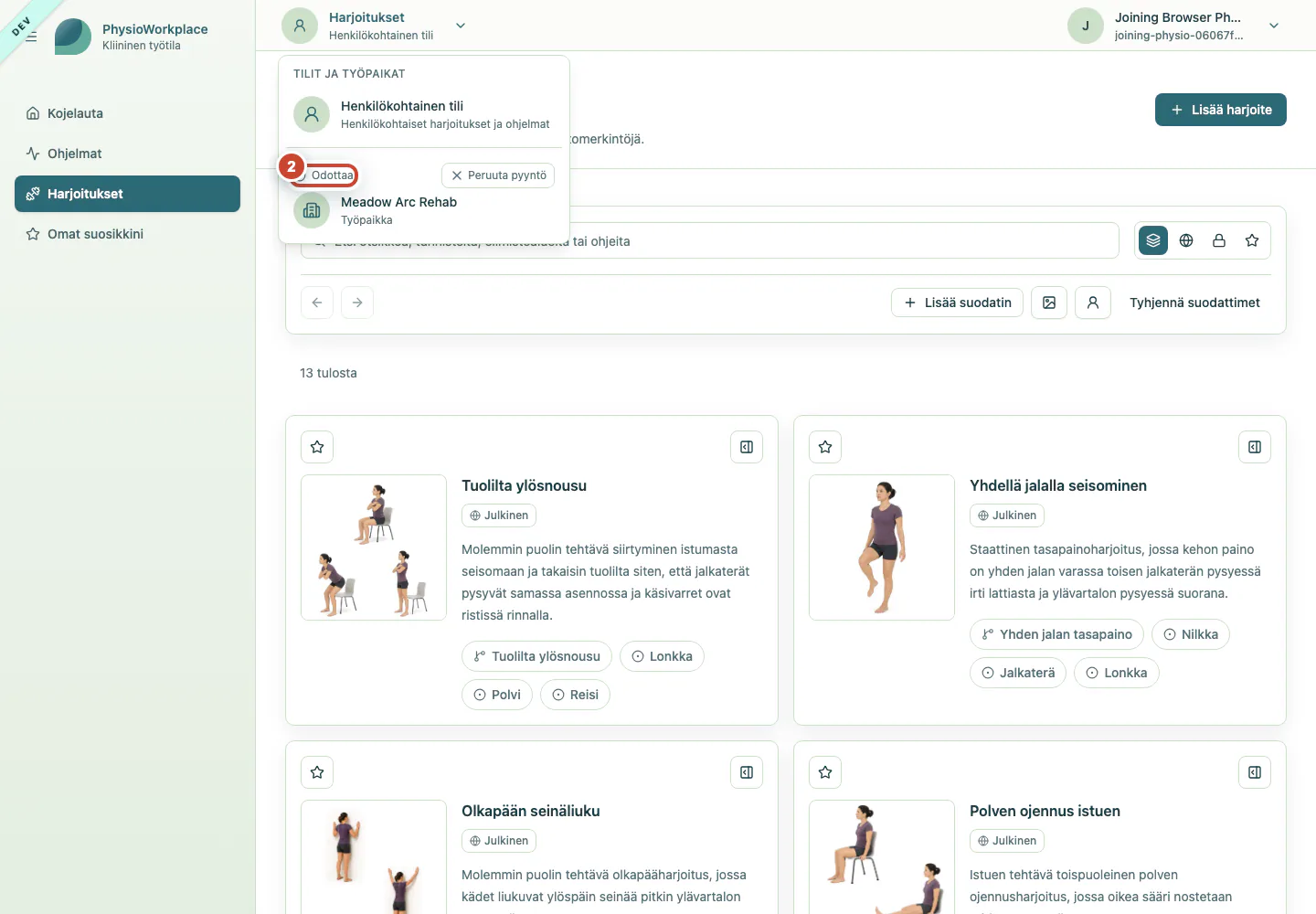
Task: Open the Olkapään seinäliuku title
Action: click(531, 811)
